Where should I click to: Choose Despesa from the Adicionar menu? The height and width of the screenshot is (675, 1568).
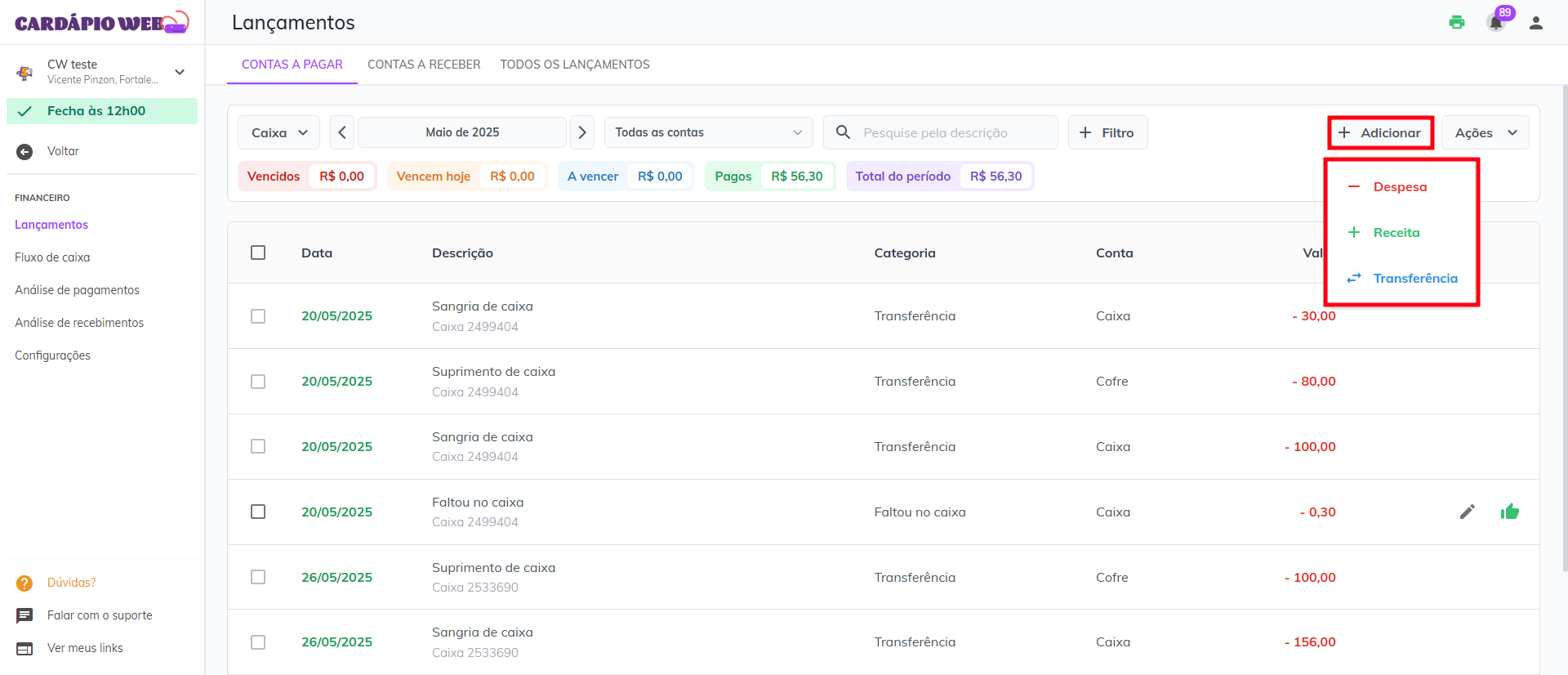pyautogui.click(x=1399, y=187)
